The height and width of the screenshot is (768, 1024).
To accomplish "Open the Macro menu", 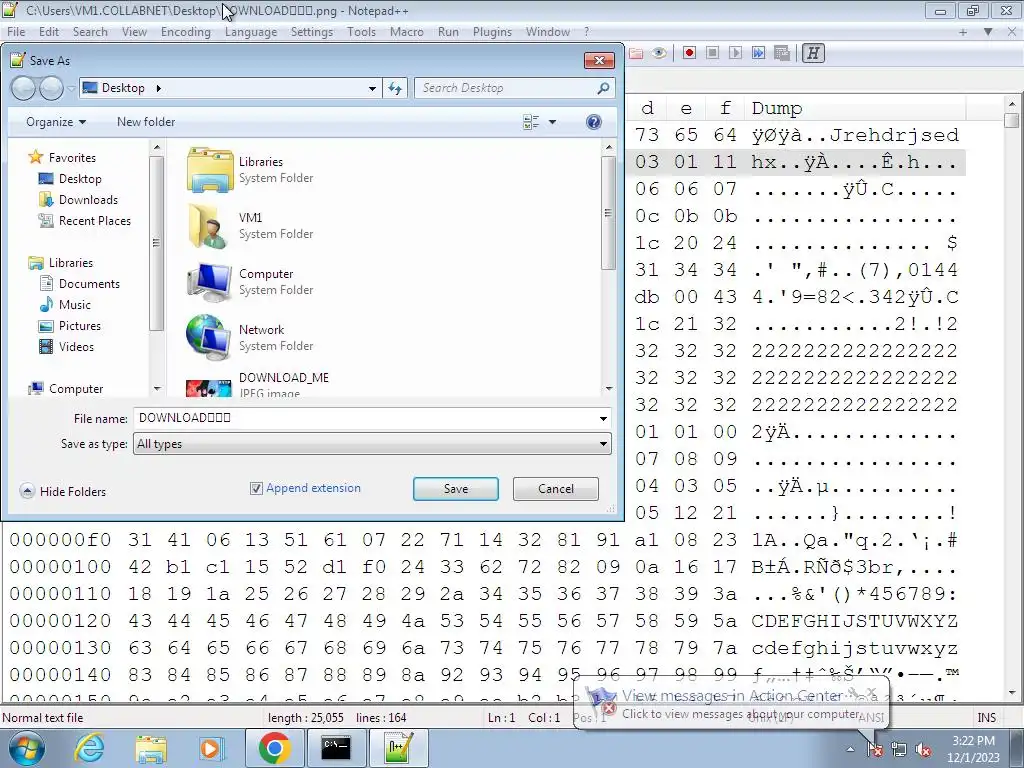I will 406,31.
